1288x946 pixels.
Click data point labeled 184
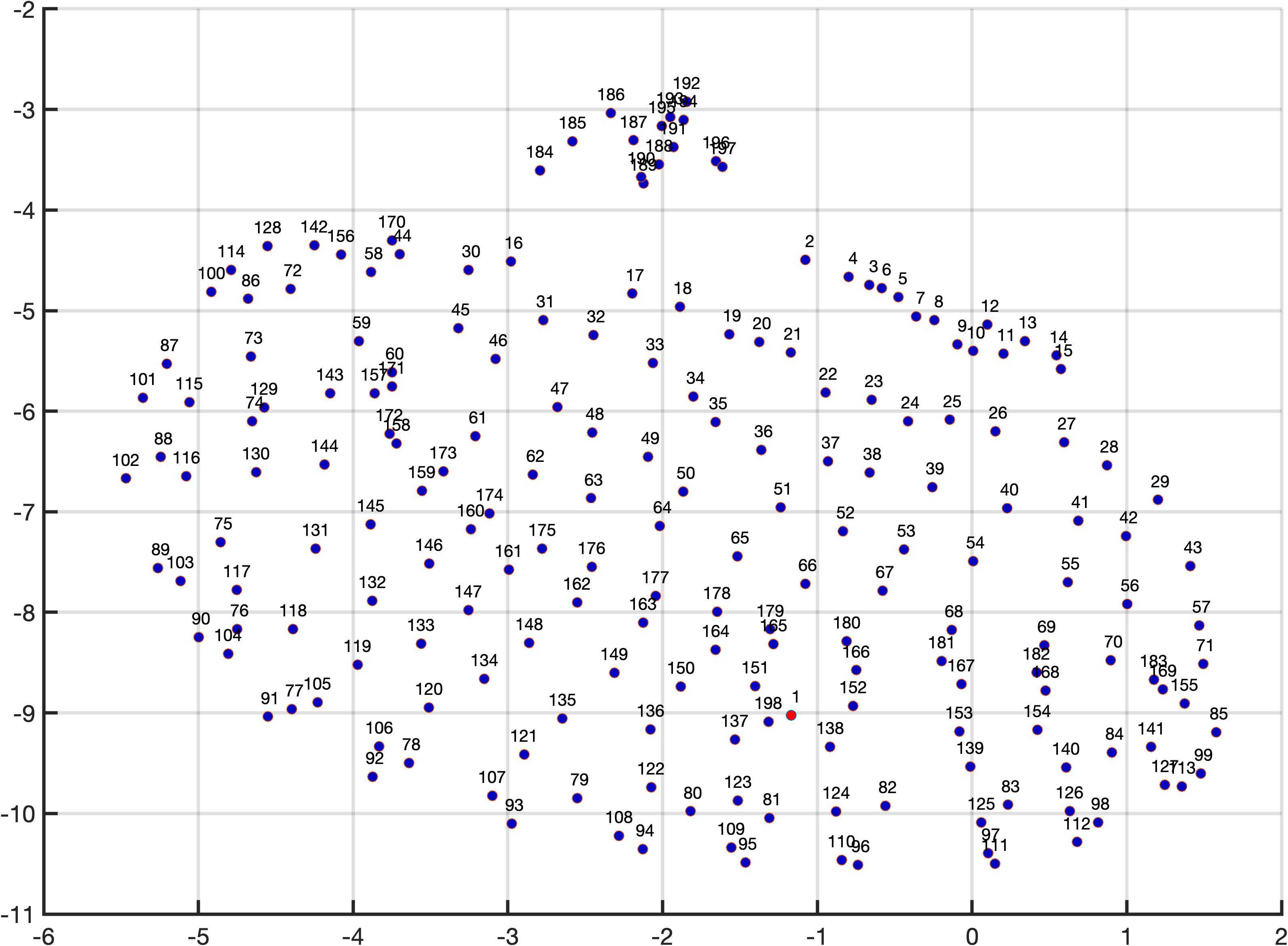tap(540, 171)
